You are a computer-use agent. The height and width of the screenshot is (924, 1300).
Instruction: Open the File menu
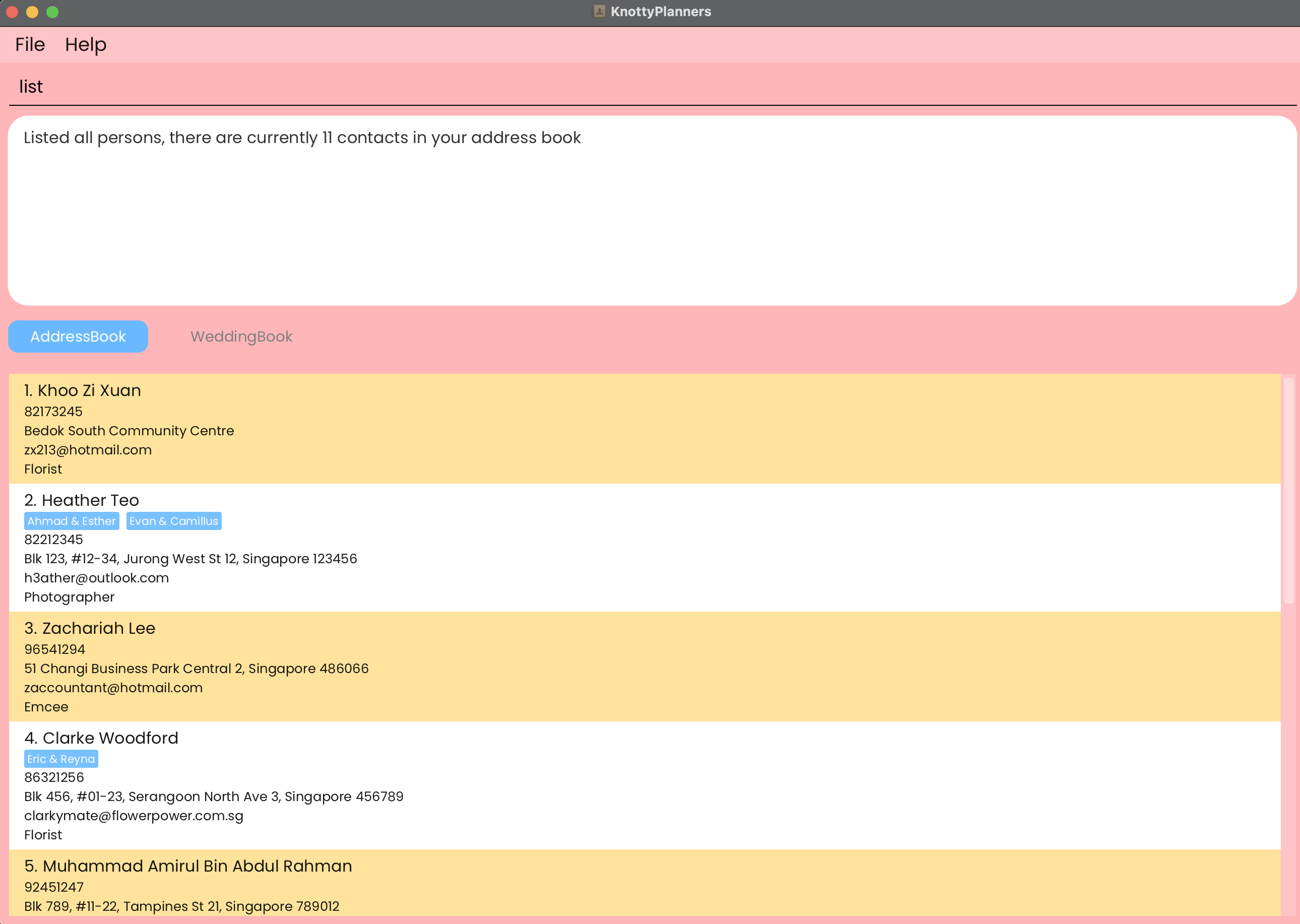pyautogui.click(x=30, y=44)
